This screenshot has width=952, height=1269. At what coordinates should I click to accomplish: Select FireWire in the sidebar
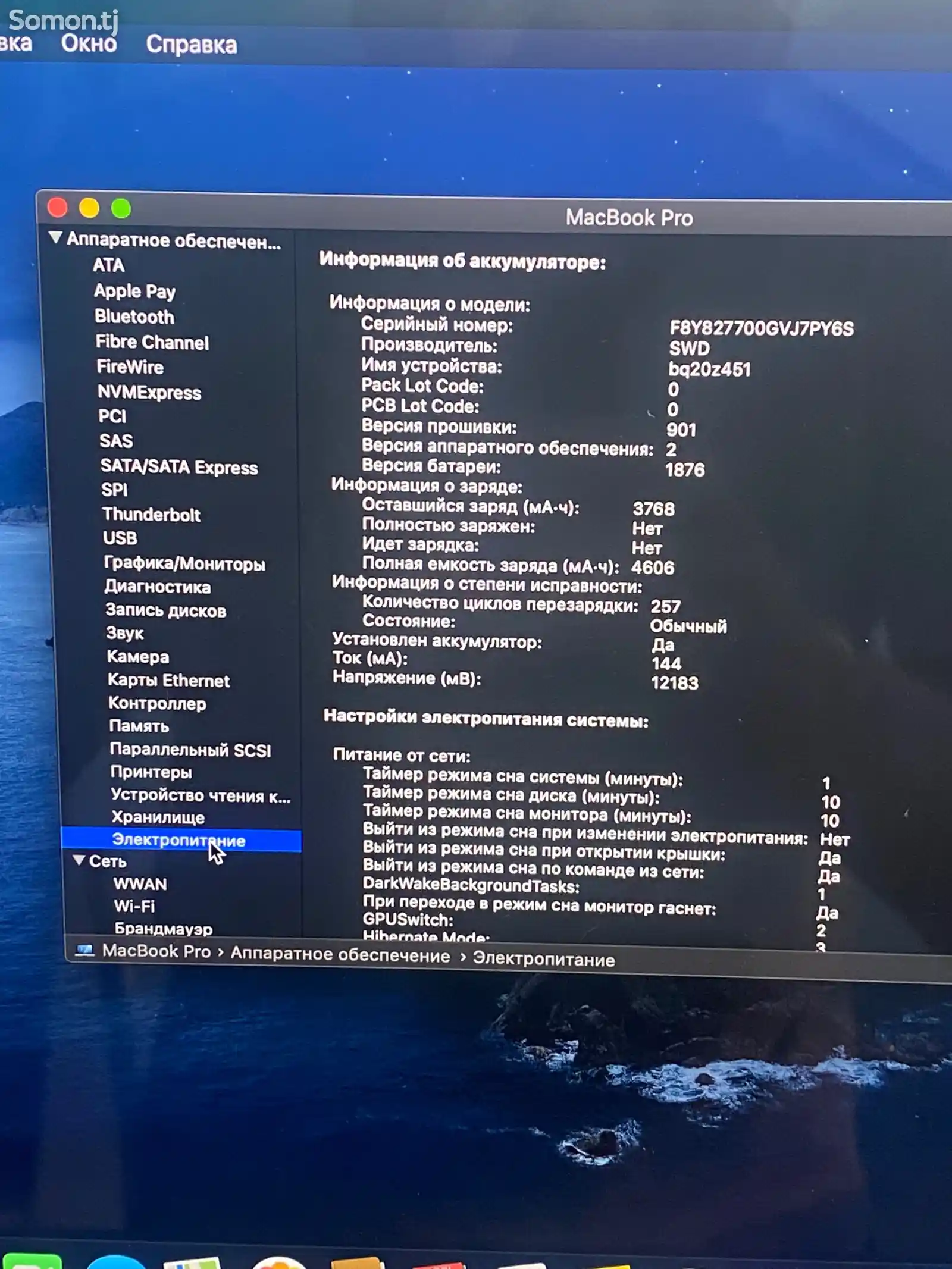click(x=130, y=367)
